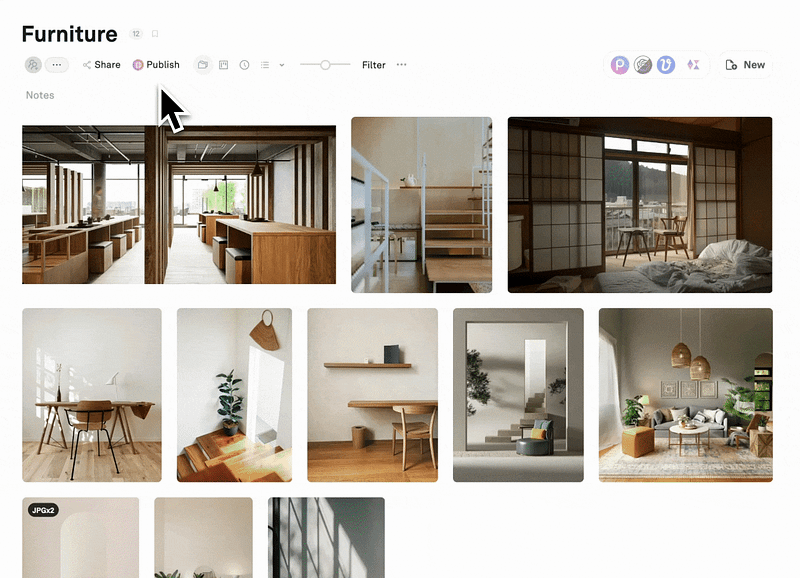
Task: Click the blue V plugin icon
Action: (666, 65)
